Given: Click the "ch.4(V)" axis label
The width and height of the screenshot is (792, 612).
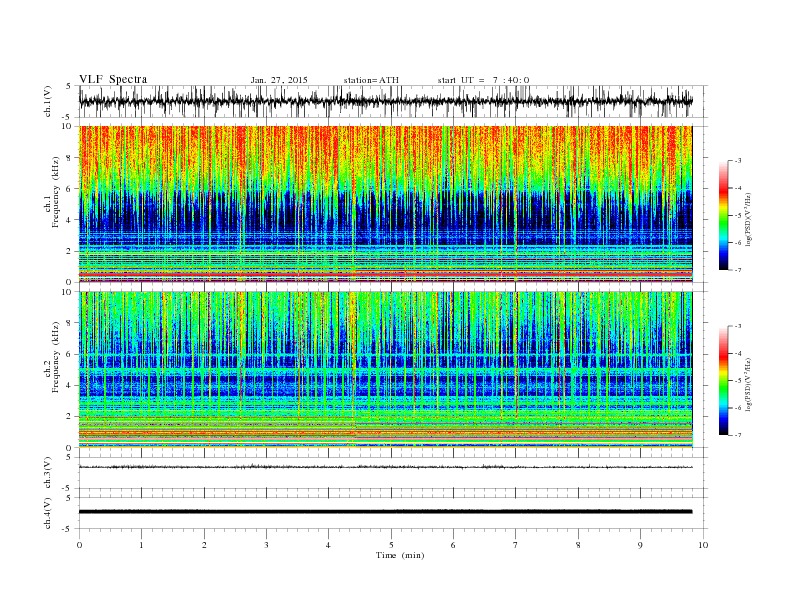Looking at the screenshot, I should [48, 514].
